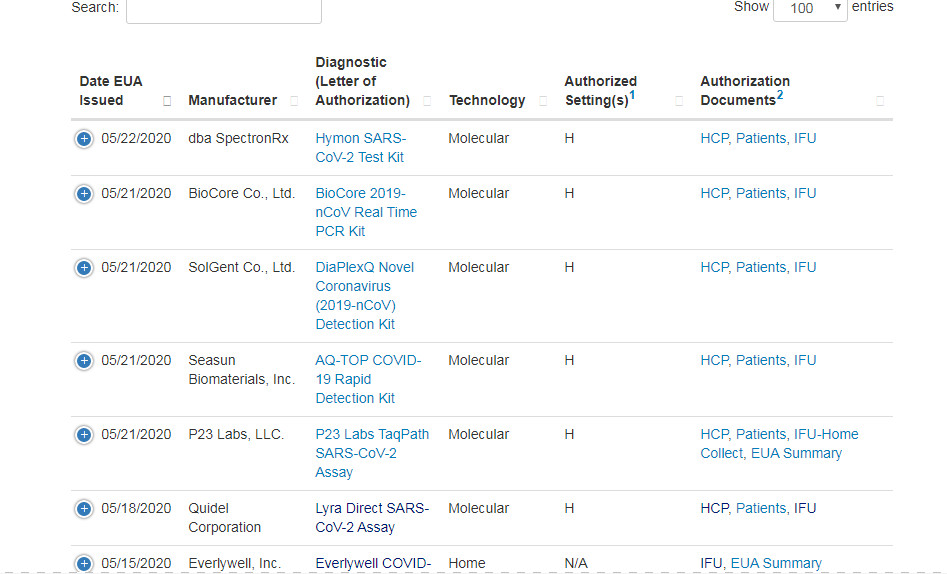The height and width of the screenshot is (574, 947).
Task: Expand the BioCore Co., Ltd. row
Action: tap(84, 194)
